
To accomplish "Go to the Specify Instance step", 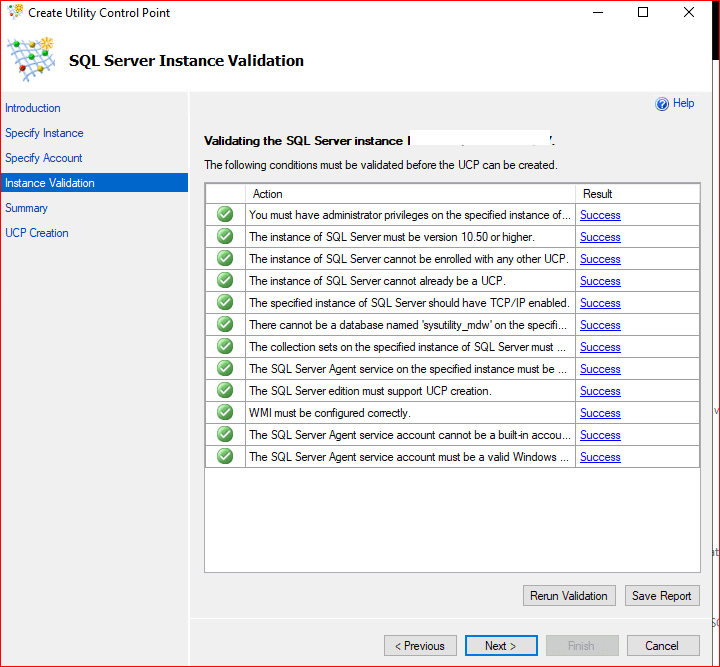I will (44, 133).
